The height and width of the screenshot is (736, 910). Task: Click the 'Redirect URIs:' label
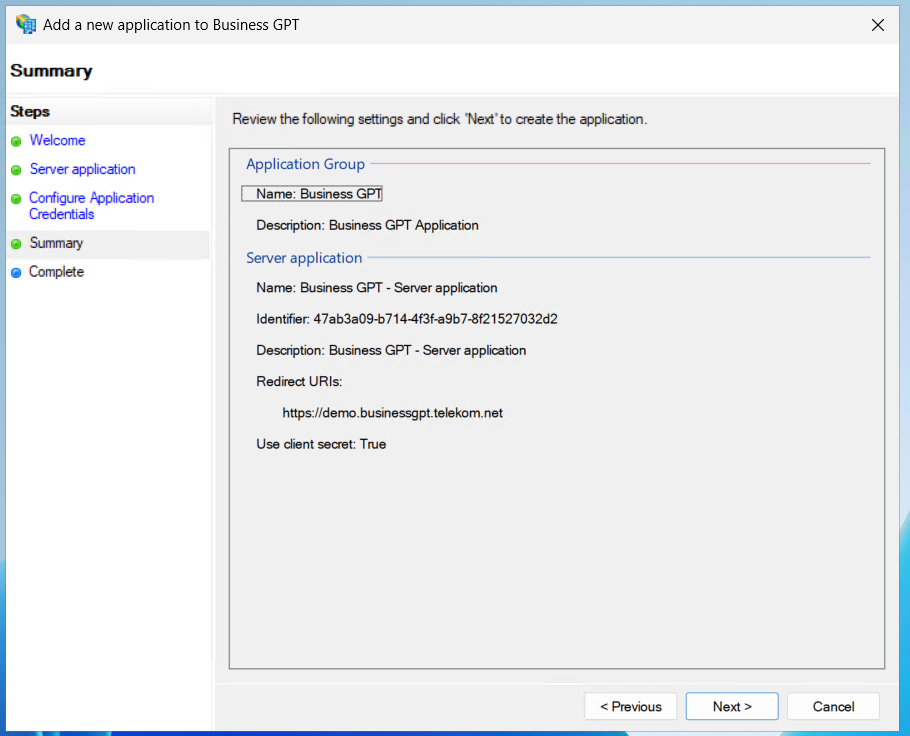click(299, 381)
